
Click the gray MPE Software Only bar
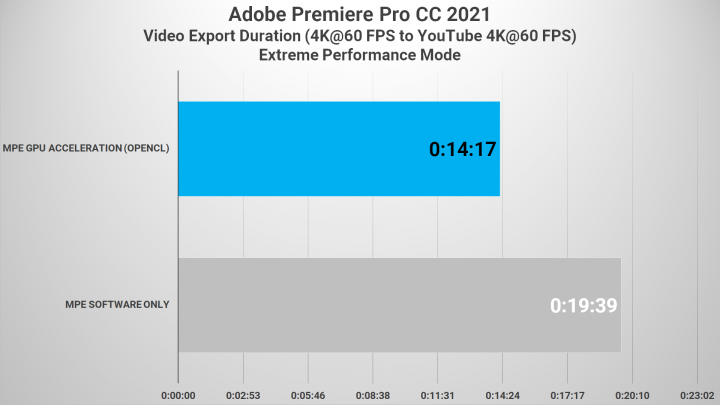pyautogui.click(x=399, y=305)
